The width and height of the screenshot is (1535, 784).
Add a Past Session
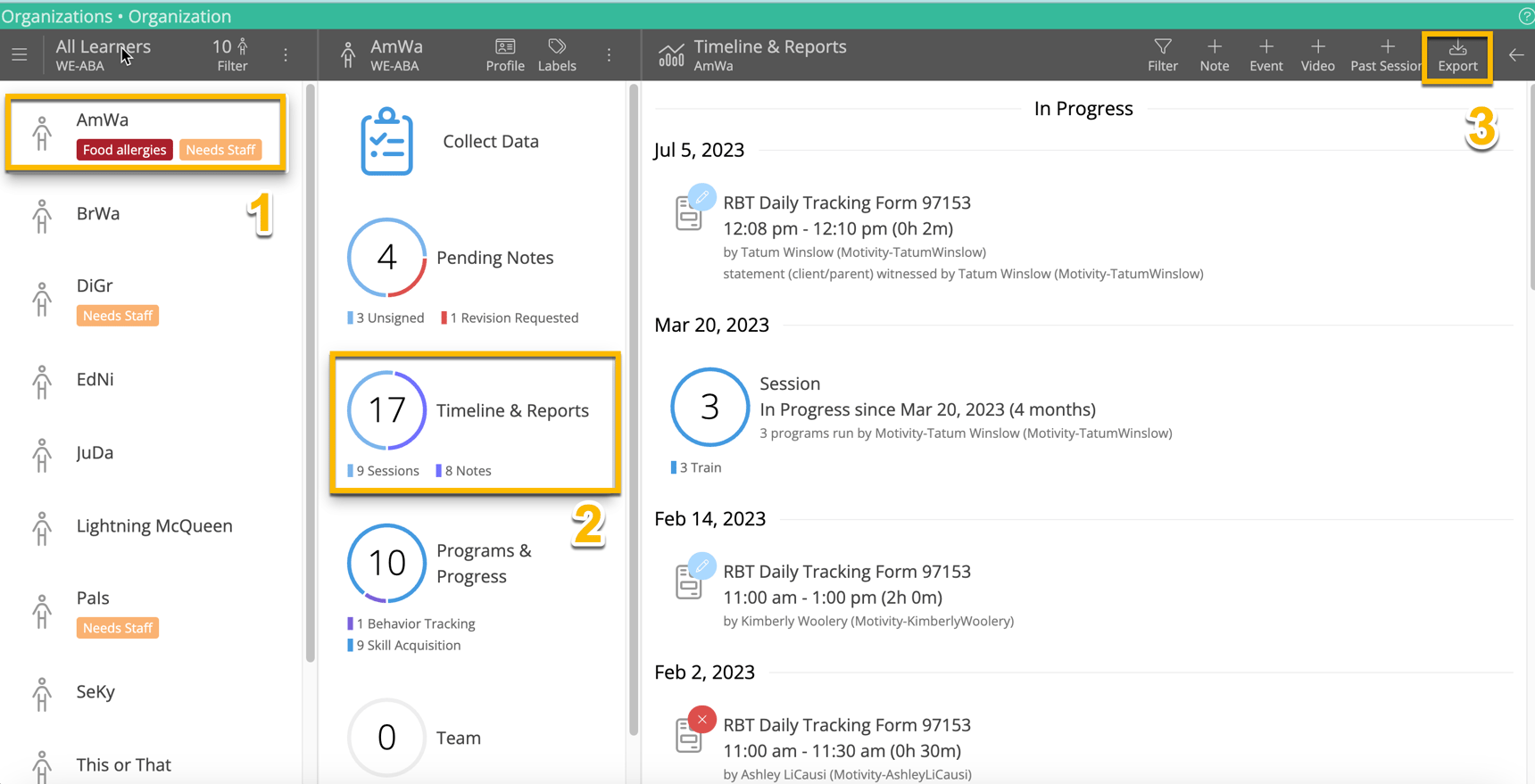pyautogui.click(x=1385, y=55)
